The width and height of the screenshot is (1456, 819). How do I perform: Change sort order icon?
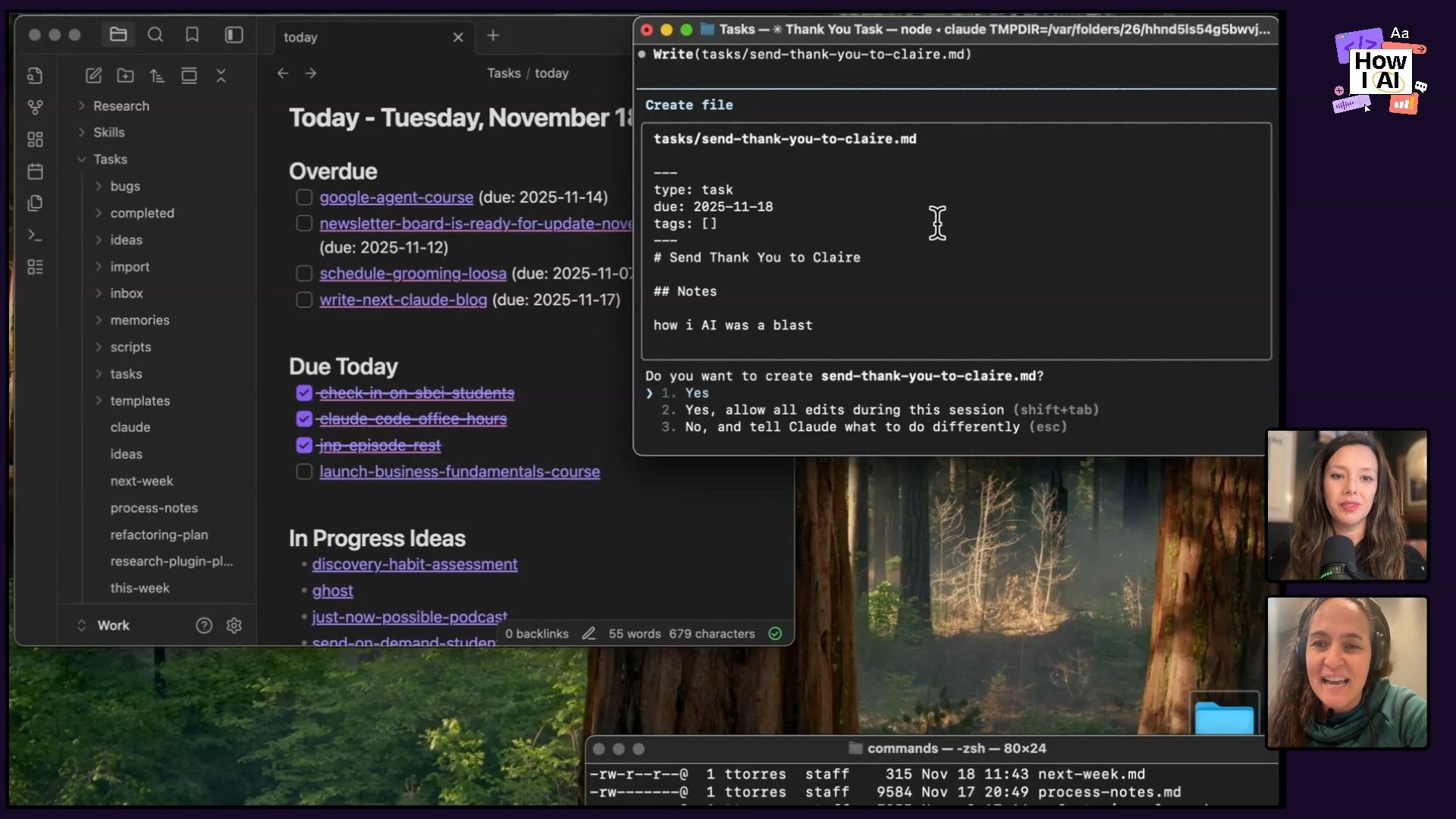[x=157, y=76]
